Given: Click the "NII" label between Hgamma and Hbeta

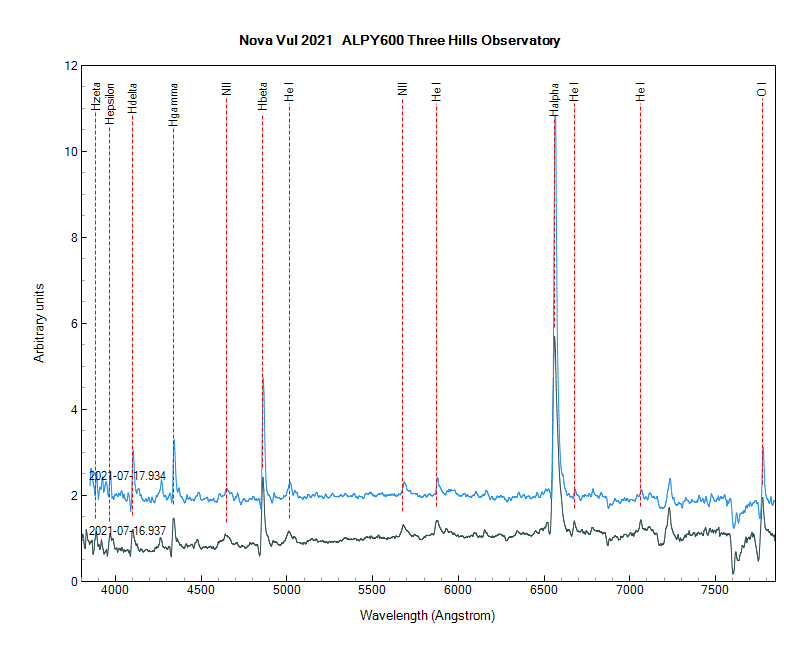Looking at the screenshot, I should click(227, 89).
